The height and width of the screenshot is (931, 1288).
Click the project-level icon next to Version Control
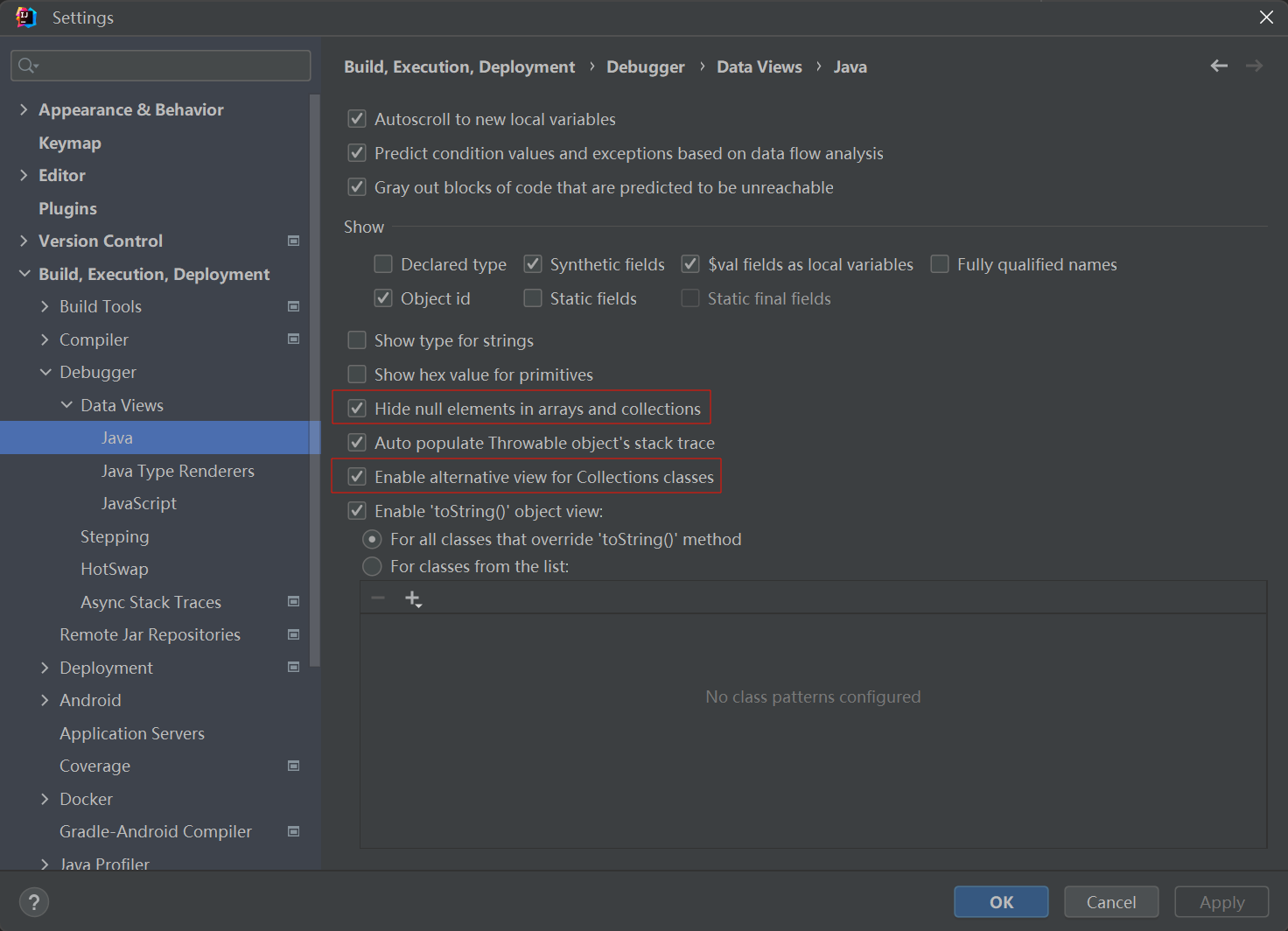click(294, 241)
